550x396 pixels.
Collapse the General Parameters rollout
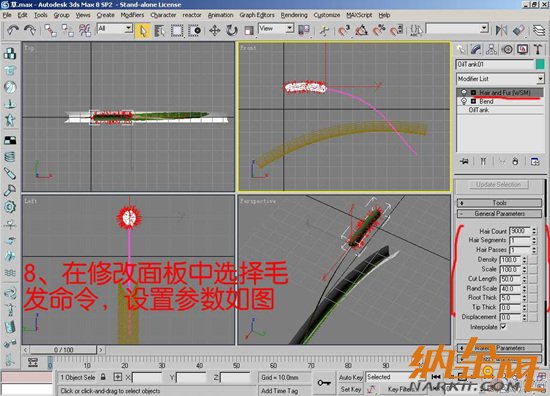coord(499,214)
